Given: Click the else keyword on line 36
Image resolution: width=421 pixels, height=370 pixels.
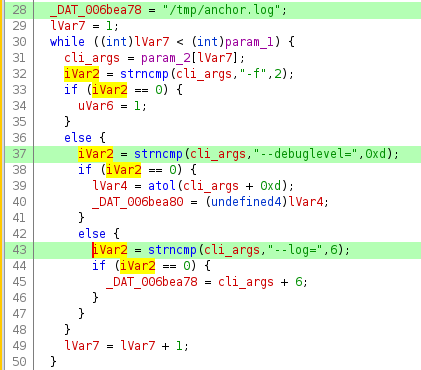Looking at the screenshot, I should point(78,138).
